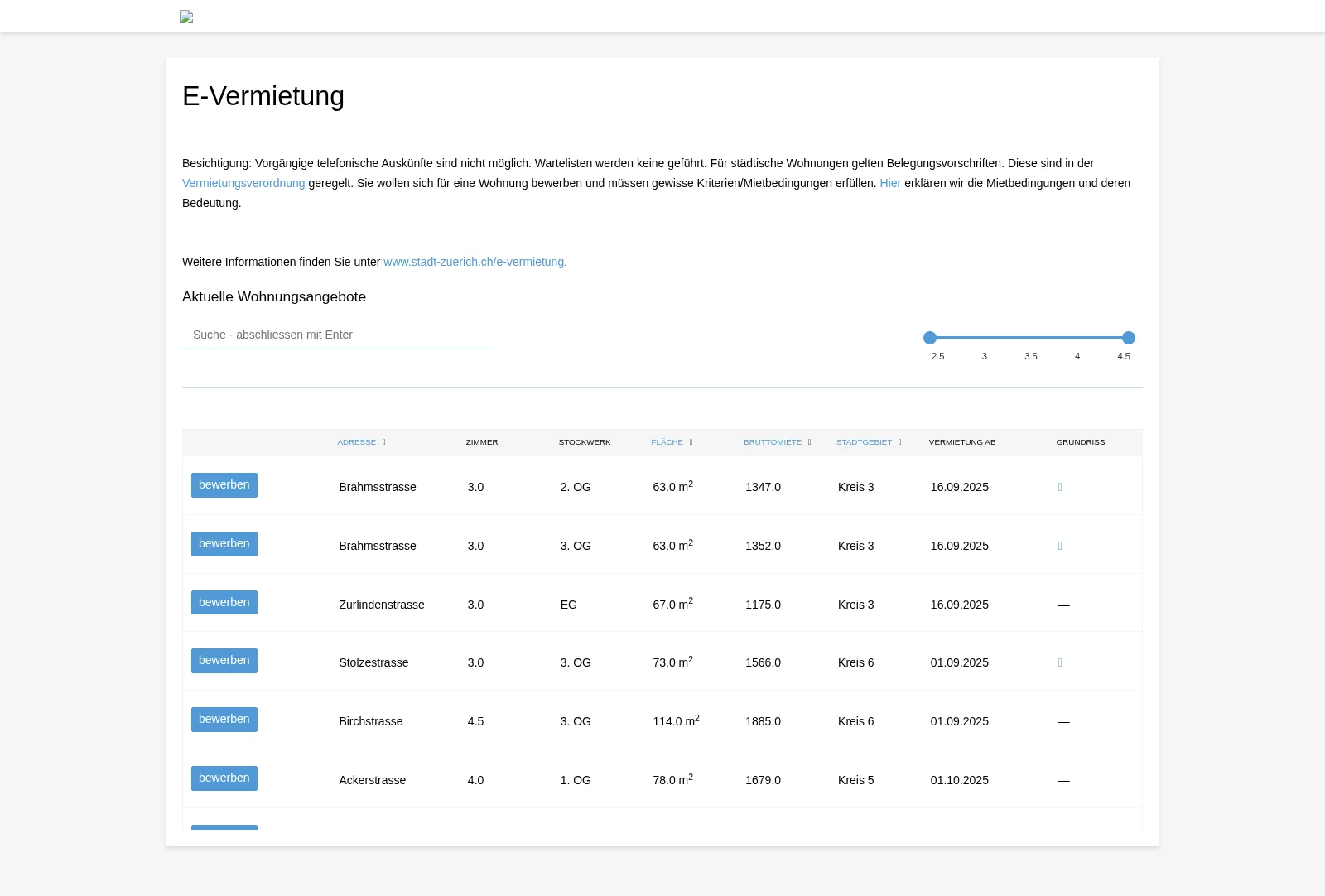Screen dimensions: 1325x896
Task: Open the Vermietungsverordnung link
Action: 243,183
